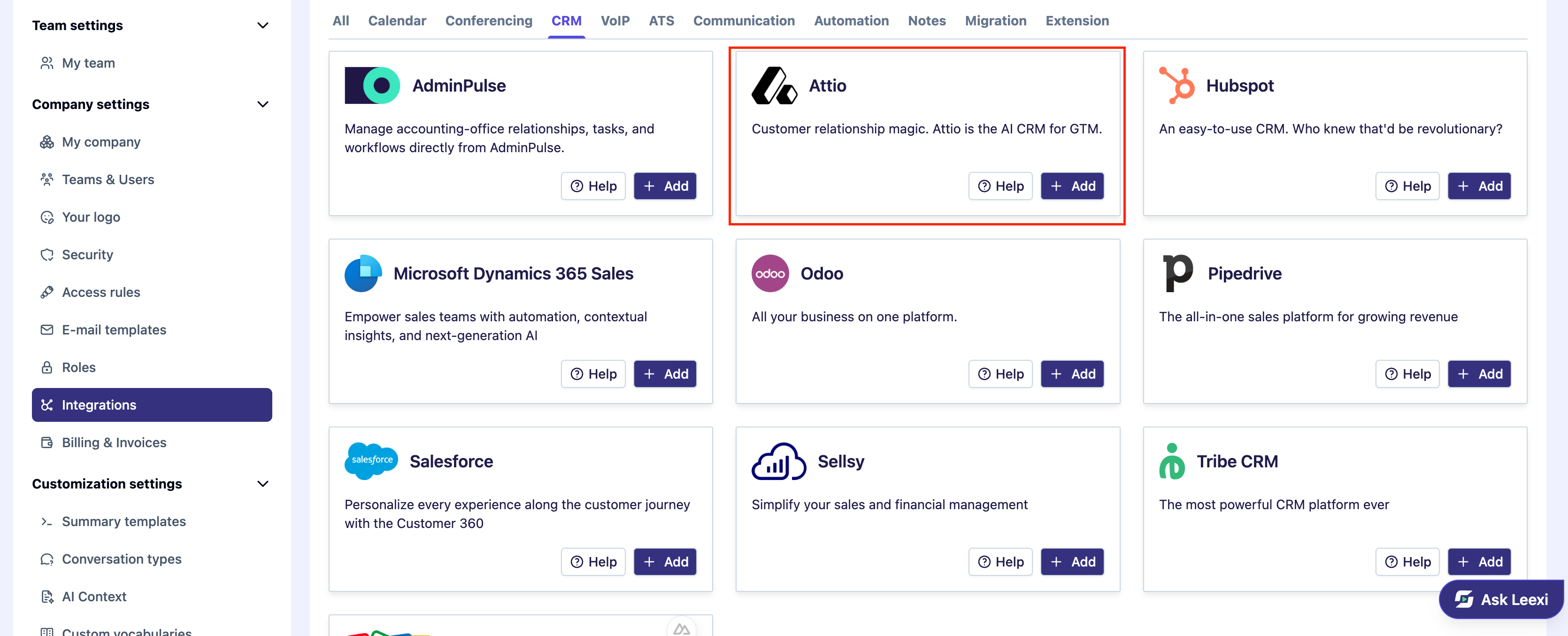Add the Attio integration

pyautogui.click(x=1072, y=186)
